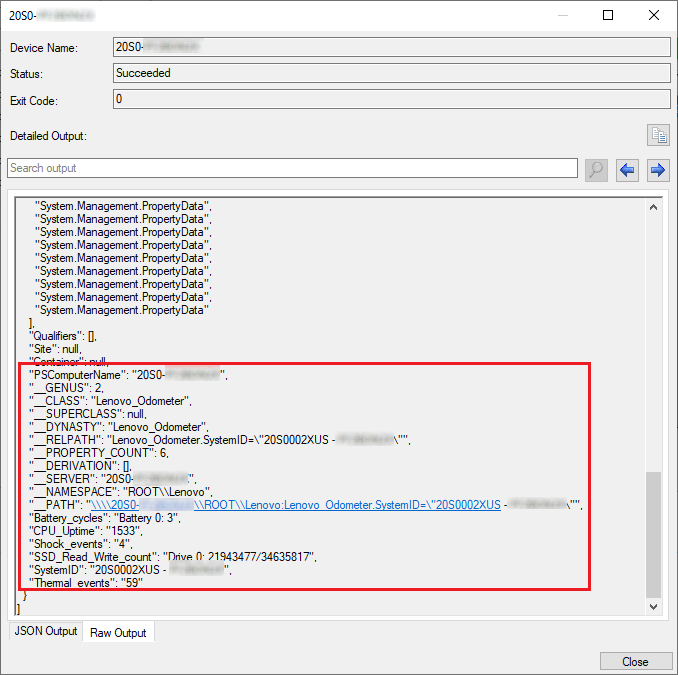Click the magnifier search icon button
Viewport: 678px width, 675px height.
(596, 170)
